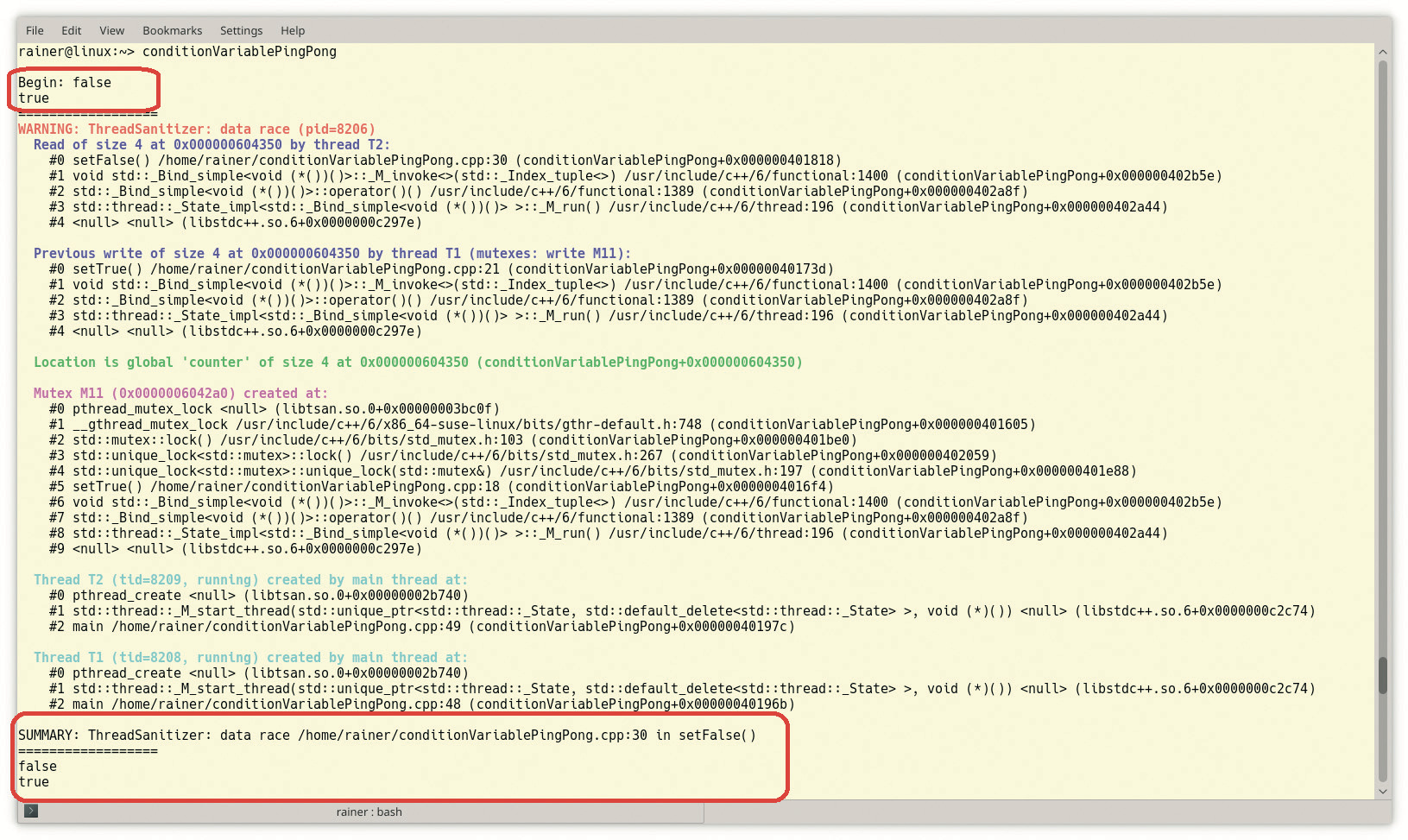
Task: Open the View menu
Action: (x=112, y=30)
